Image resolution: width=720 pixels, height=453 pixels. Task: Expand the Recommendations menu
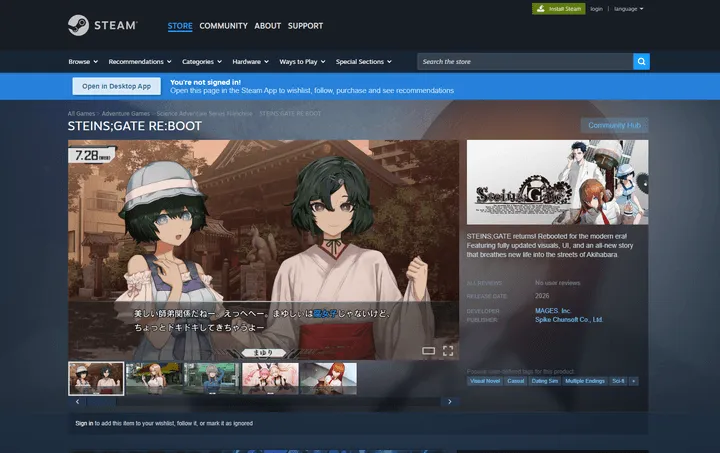pos(140,62)
